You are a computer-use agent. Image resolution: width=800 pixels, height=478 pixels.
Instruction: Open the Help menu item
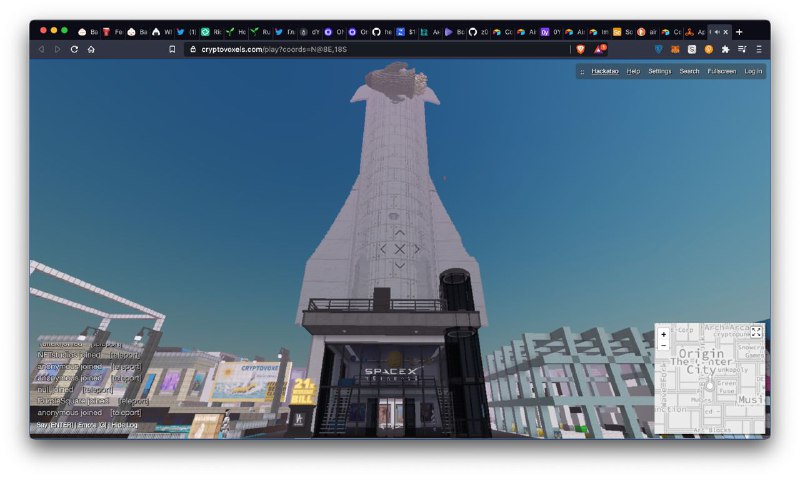(633, 71)
